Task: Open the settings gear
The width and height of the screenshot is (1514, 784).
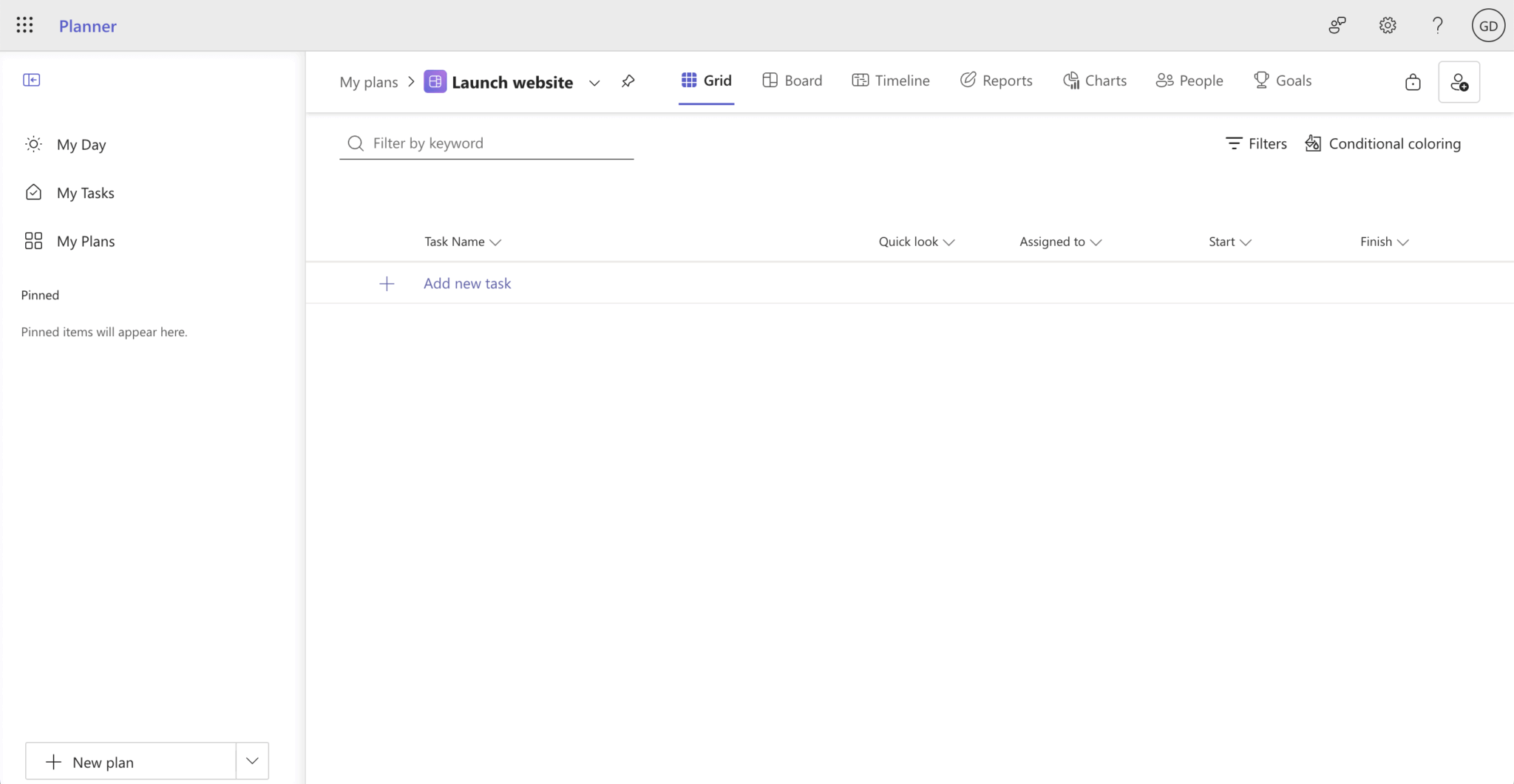Action: pos(1387,25)
